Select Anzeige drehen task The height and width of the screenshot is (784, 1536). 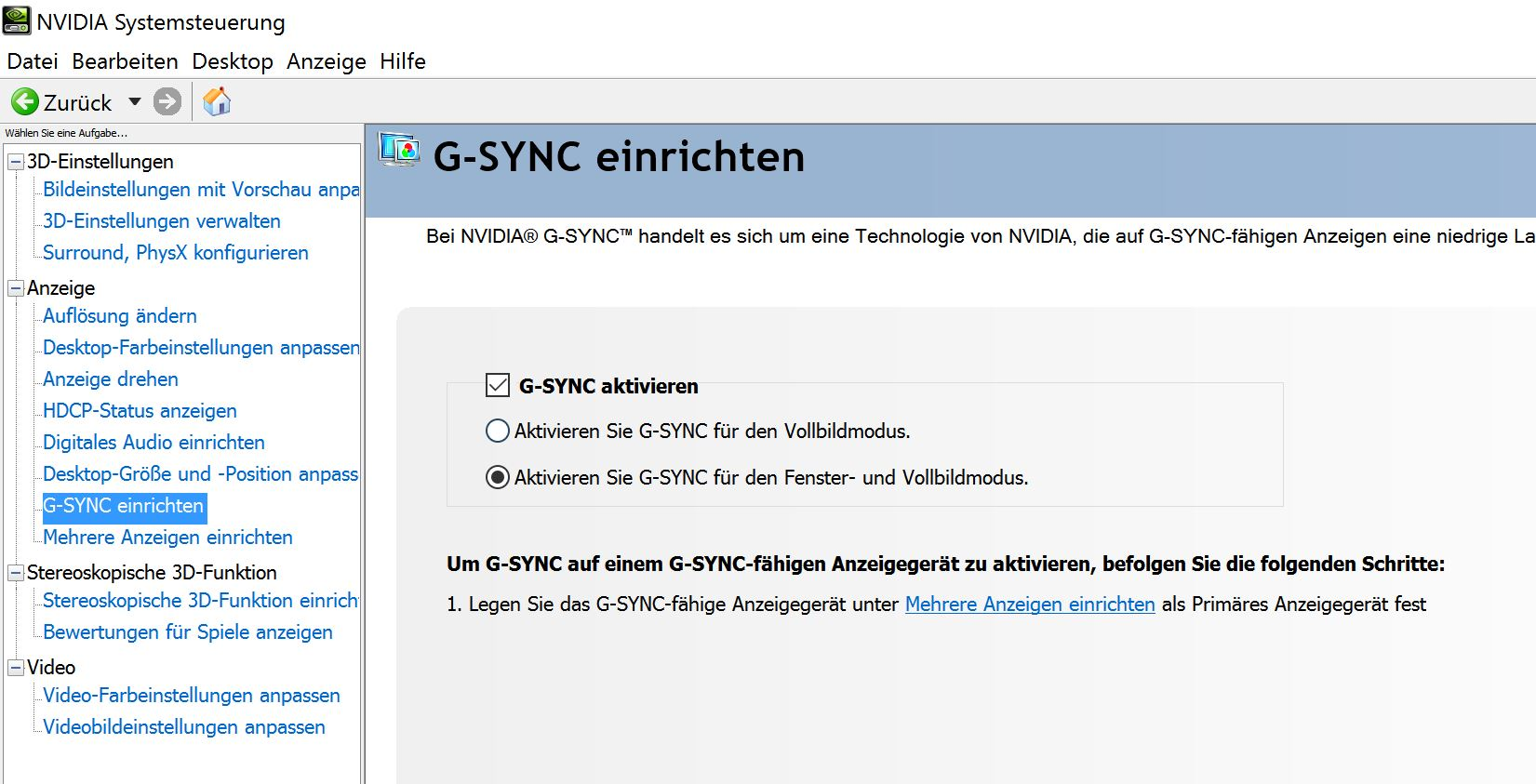tap(111, 379)
